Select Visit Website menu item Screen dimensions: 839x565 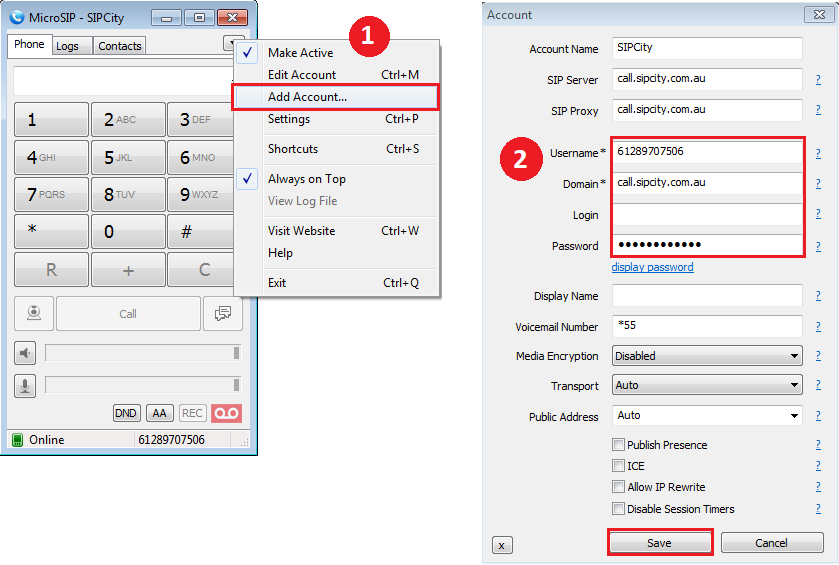337,231
